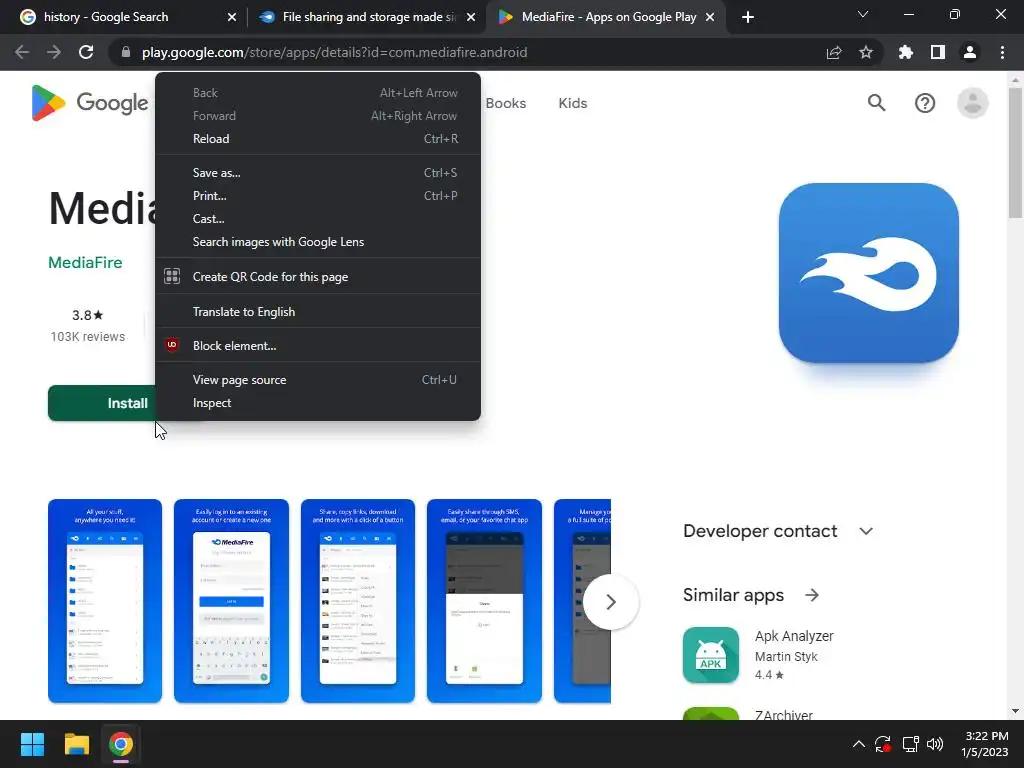Open a new tab with plus button
Image resolution: width=1024 pixels, height=768 pixels.
(748, 17)
